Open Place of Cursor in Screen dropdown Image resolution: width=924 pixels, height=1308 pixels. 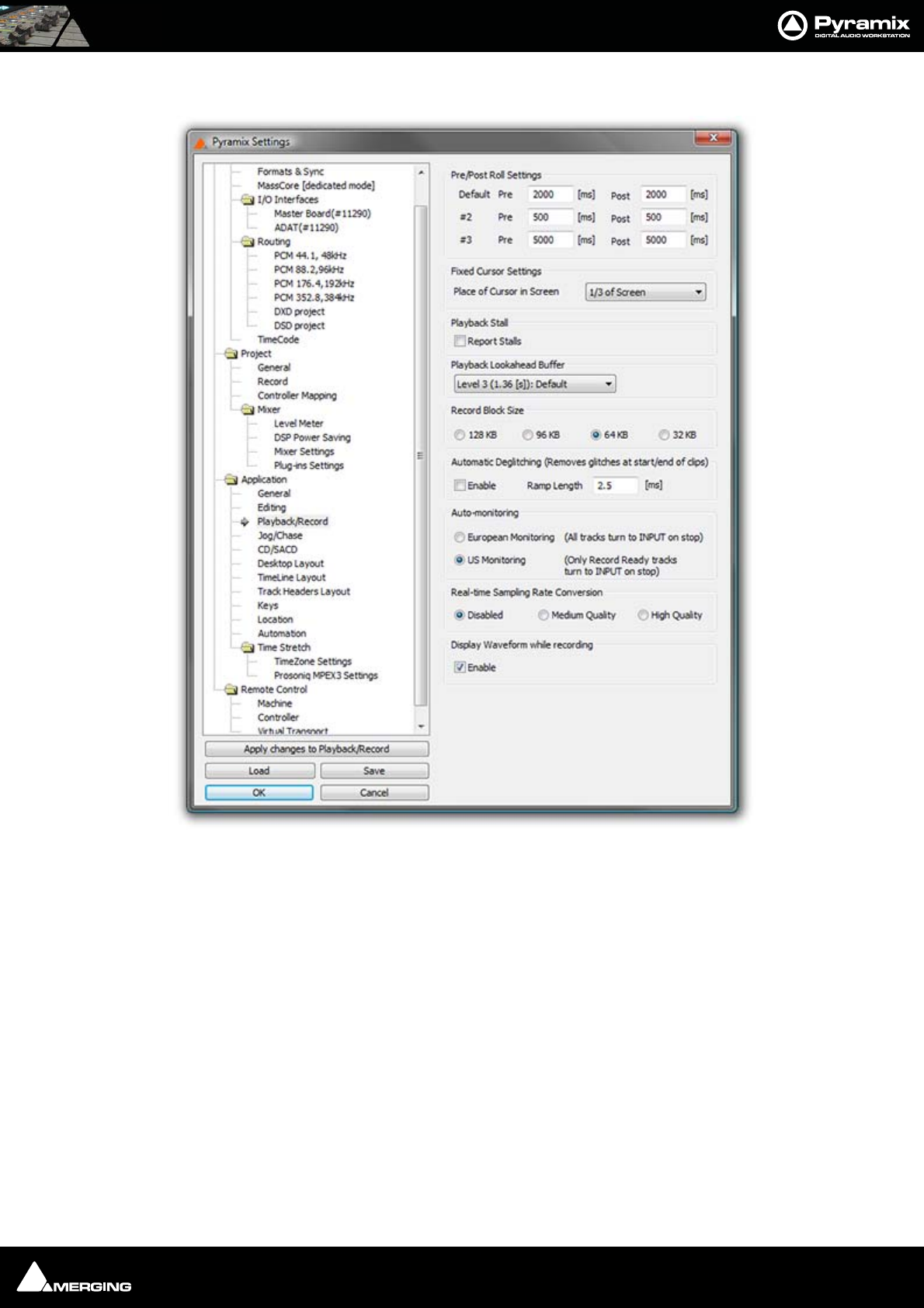point(645,292)
